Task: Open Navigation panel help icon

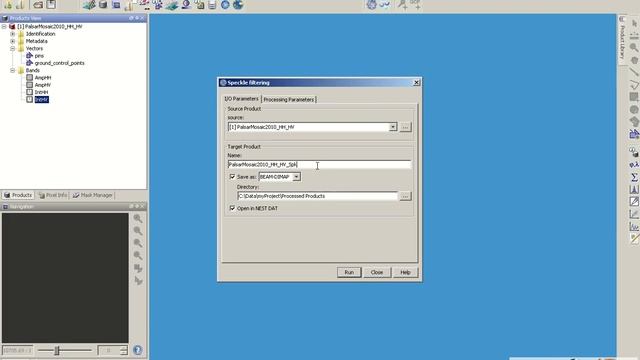Action: 138,350
